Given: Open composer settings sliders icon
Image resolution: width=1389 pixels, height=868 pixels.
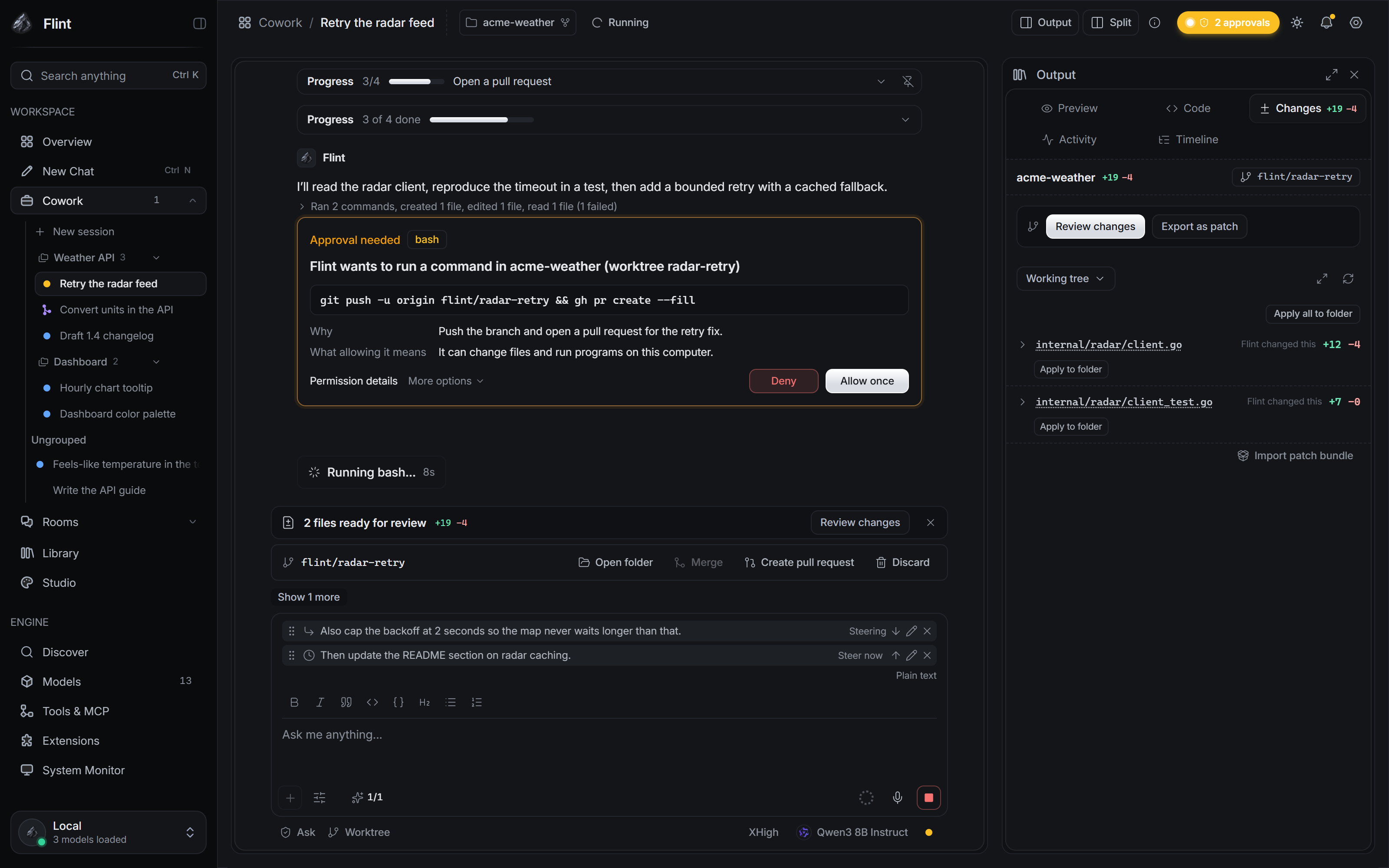Looking at the screenshot, I should [320, 797].
